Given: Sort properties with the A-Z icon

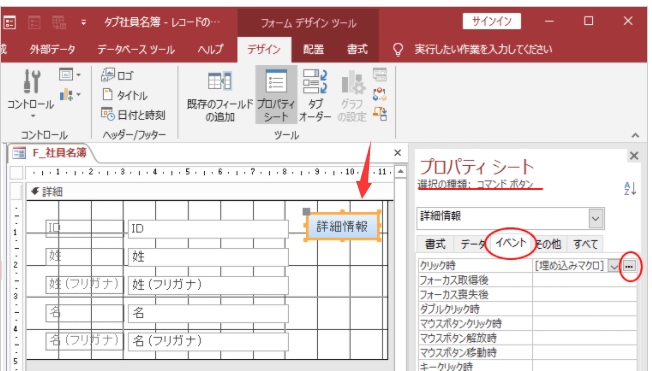Looking at the screenshot, I should tap(630, 188).
